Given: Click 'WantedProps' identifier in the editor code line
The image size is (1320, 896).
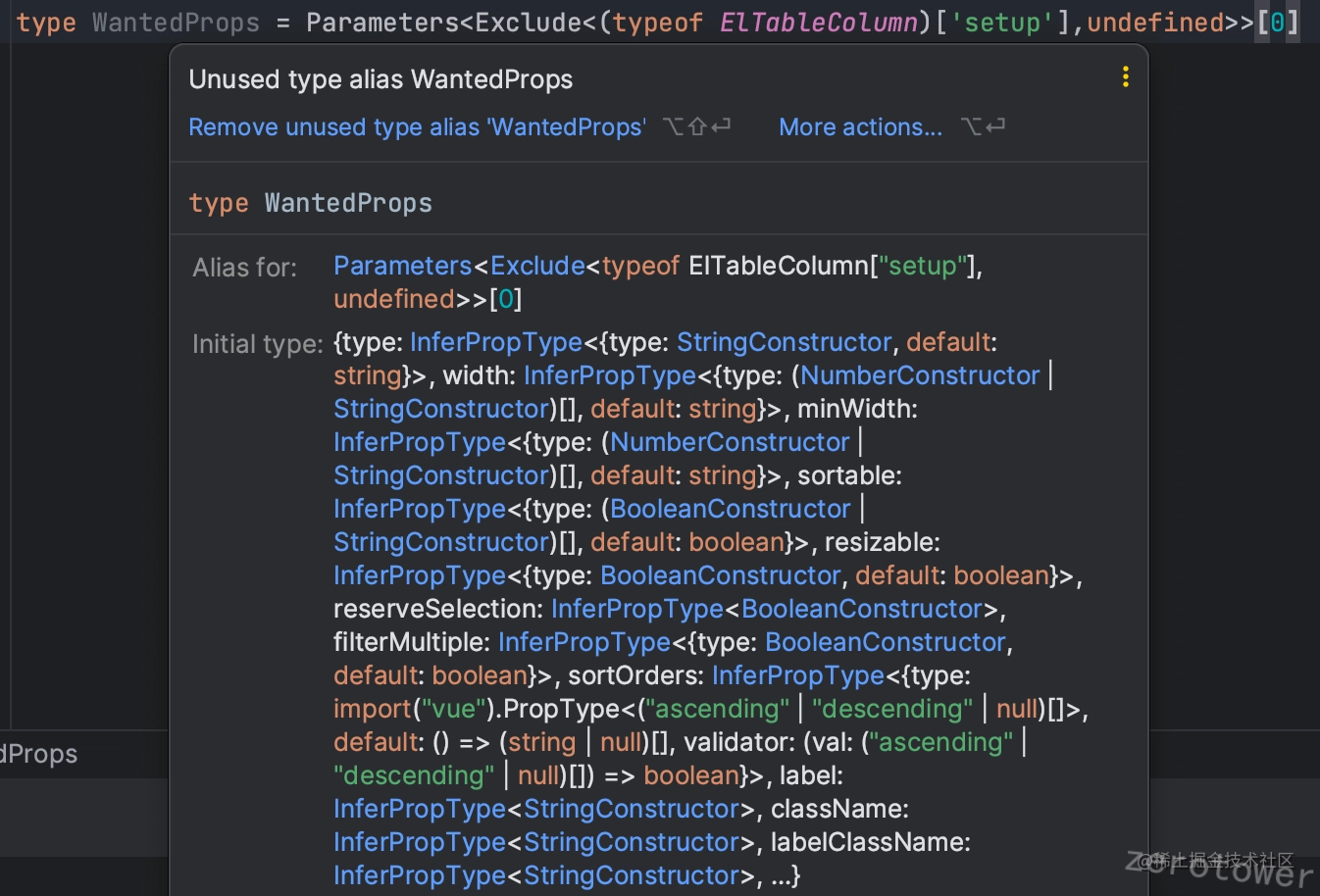Looking at the screenshot, I should pyautogui.click(x=177, y=23).
